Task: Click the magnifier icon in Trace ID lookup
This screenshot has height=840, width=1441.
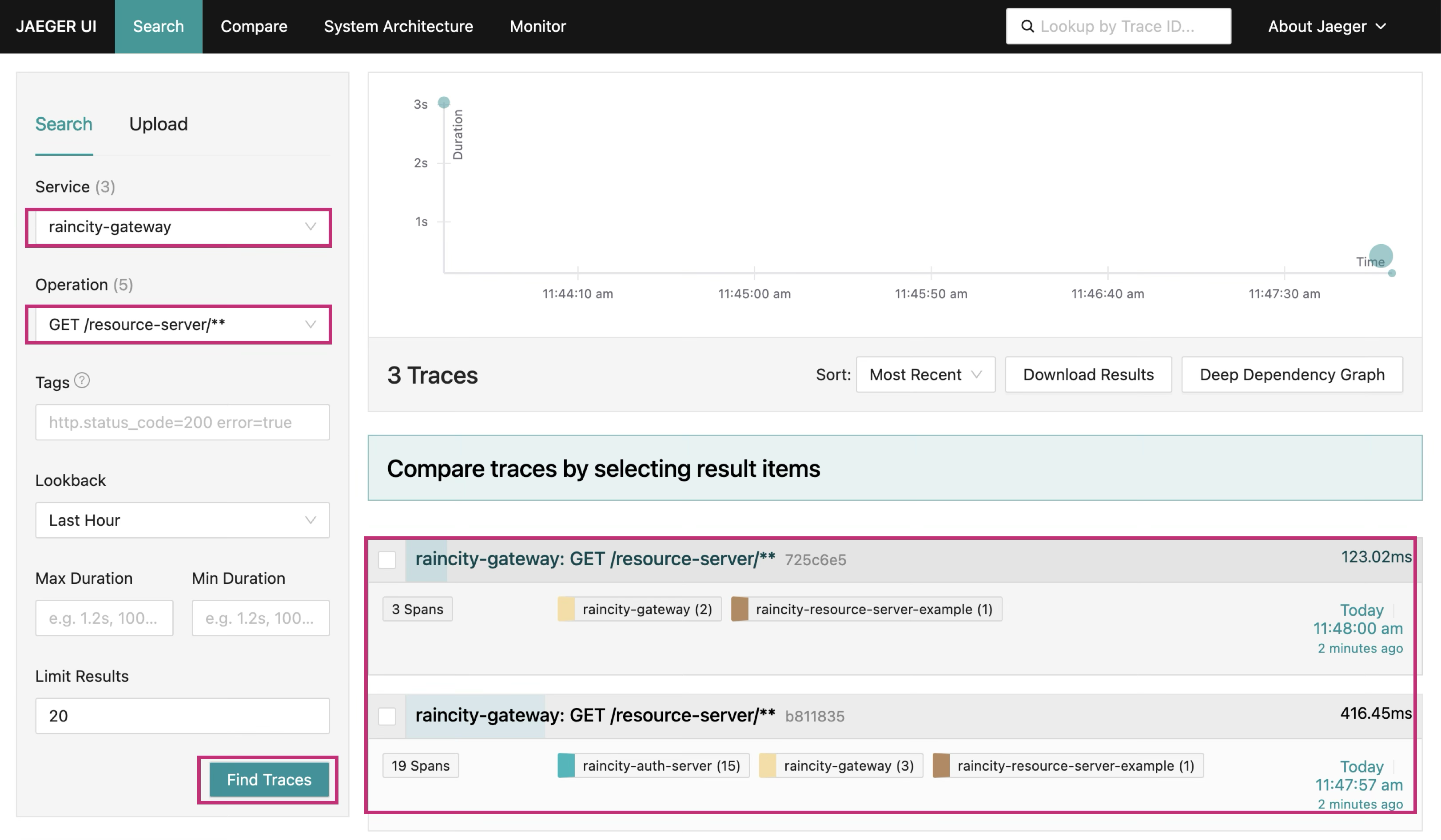Action: click(x=1027, y=26)
